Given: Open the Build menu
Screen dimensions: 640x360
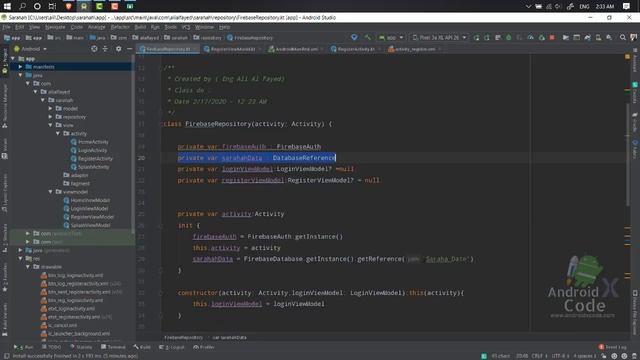Looking at the screenshot, I should click(140, 27).
